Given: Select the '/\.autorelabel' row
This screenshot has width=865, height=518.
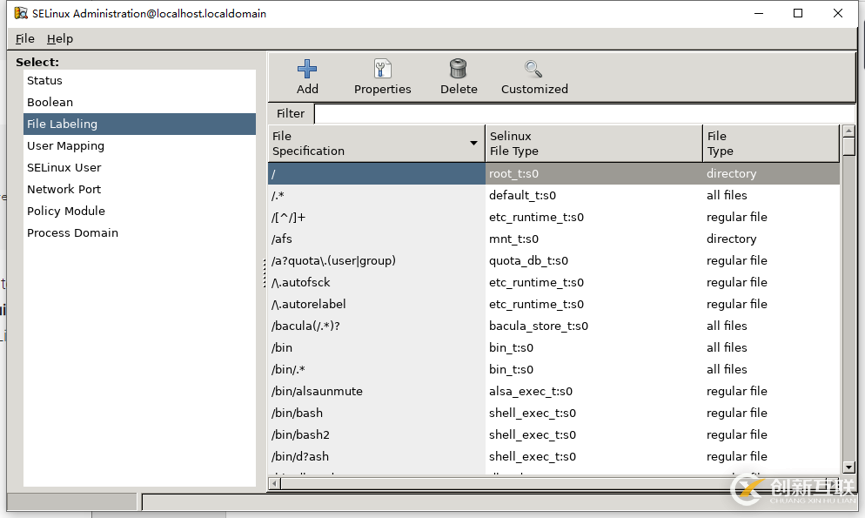Looking at the screenshot, I should tap(554, 305).
